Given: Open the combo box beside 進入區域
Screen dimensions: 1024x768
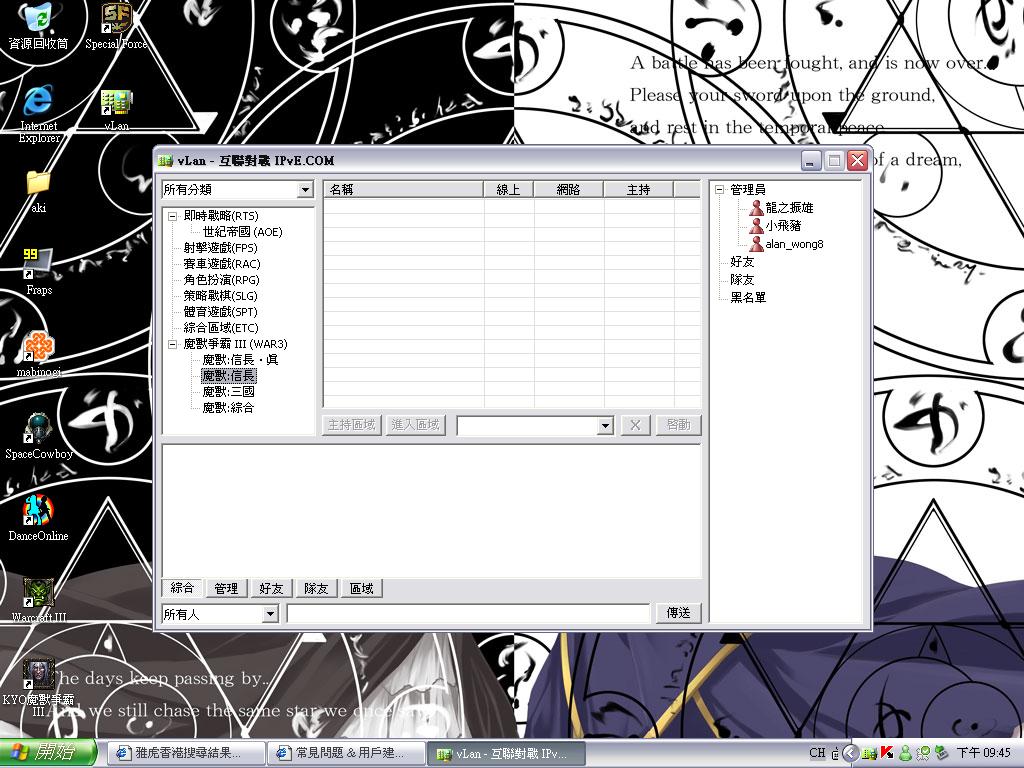Looking at the screenshot, I should (605, 426).
